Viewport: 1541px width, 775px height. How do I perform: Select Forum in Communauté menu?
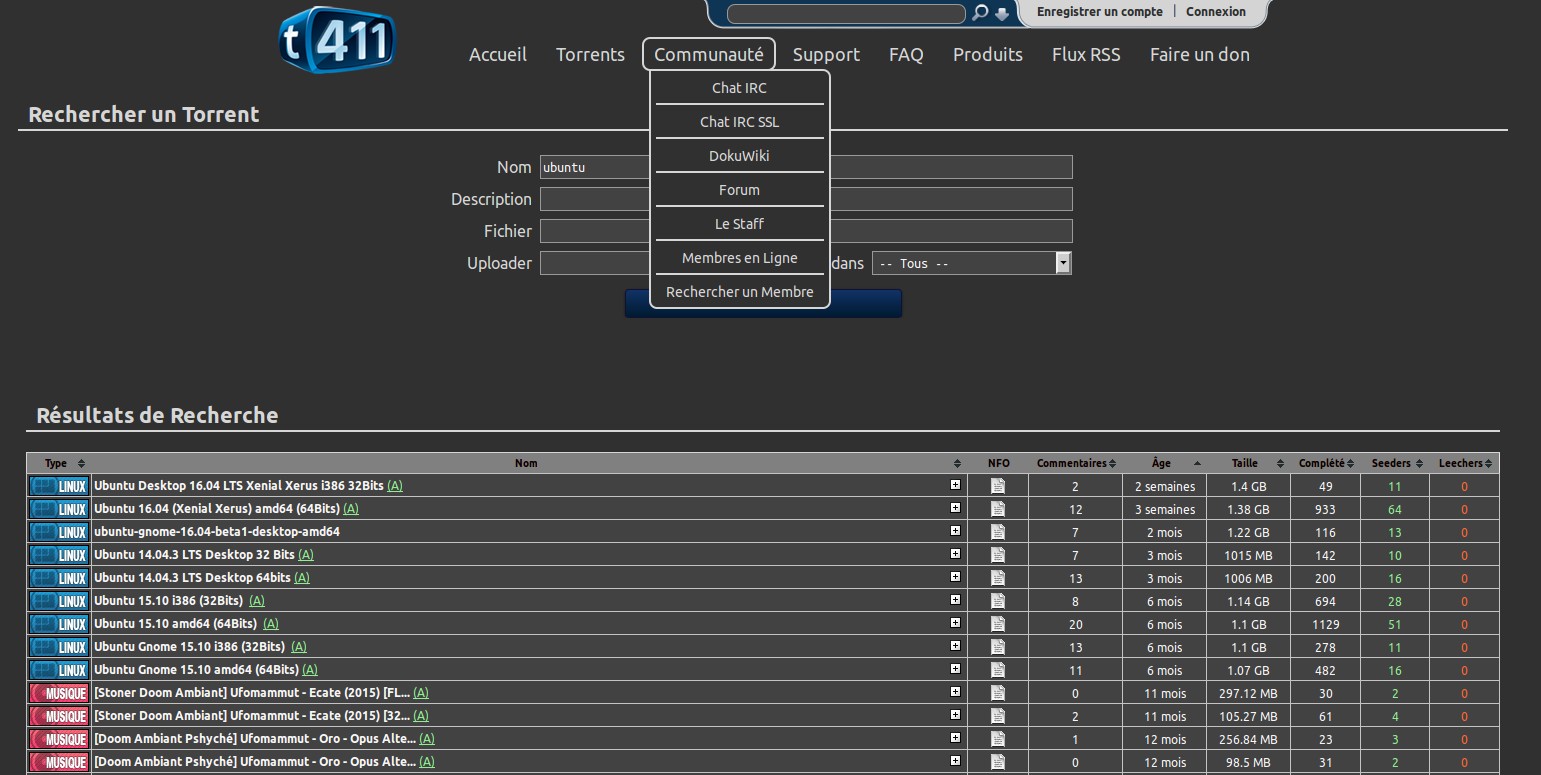point(739,190)
